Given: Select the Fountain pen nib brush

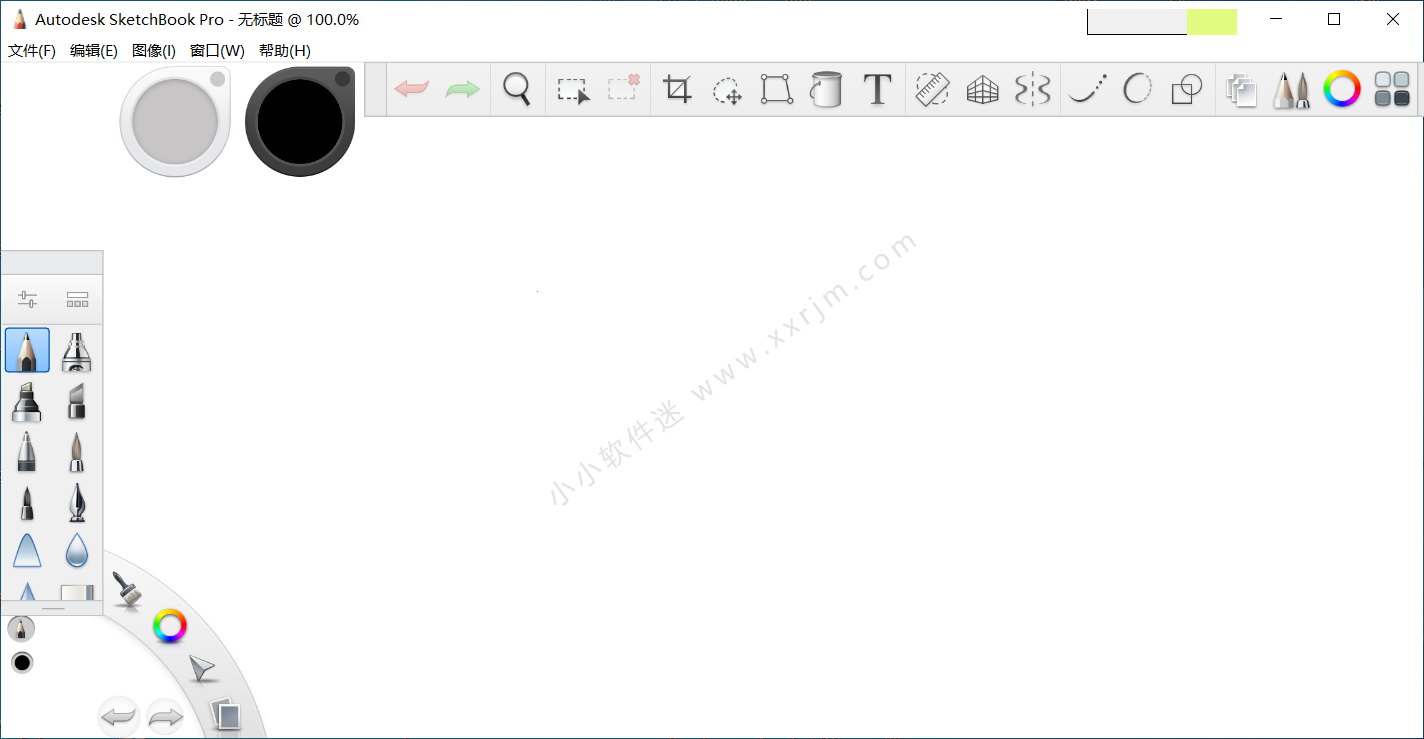Looking at the screenshot, I should [x=77, y=502].
